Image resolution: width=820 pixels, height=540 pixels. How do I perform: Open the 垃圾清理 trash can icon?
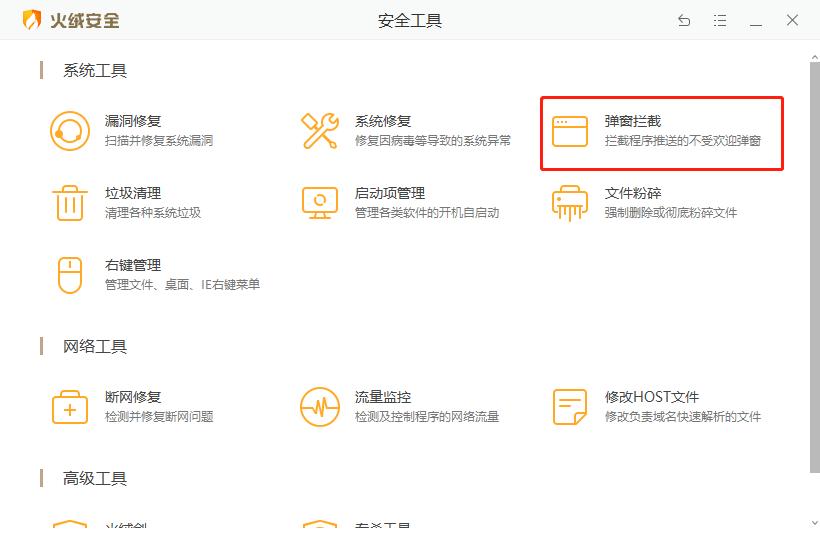tap(70, 203)
